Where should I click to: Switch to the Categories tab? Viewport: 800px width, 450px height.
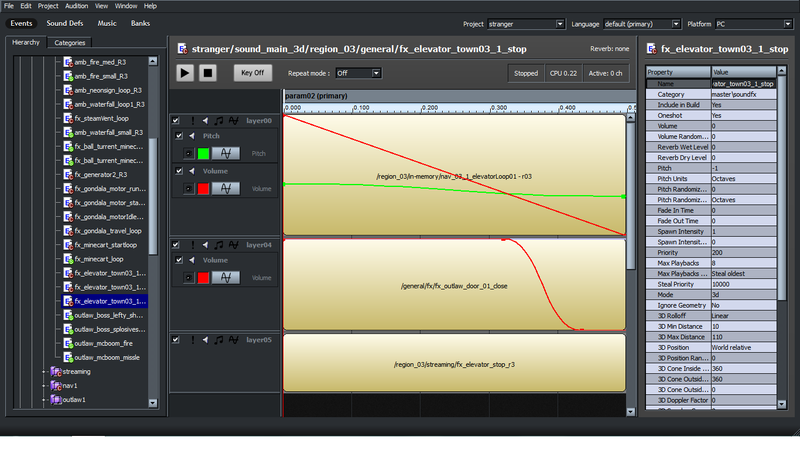point(70,43)
